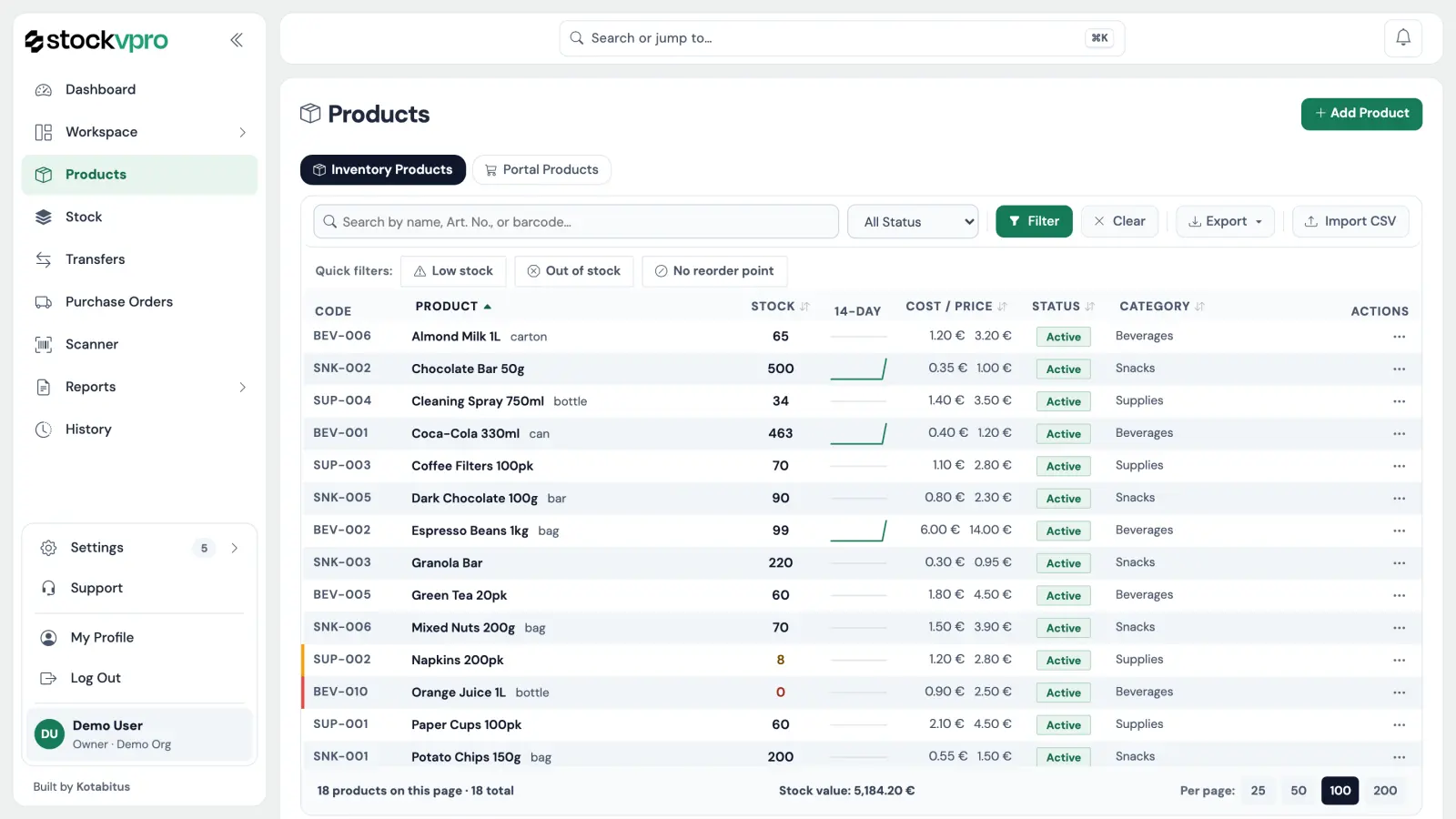Sort by Cost / Price column
1456x819 pixels.
pyautogui.click(x=956, y=307)
